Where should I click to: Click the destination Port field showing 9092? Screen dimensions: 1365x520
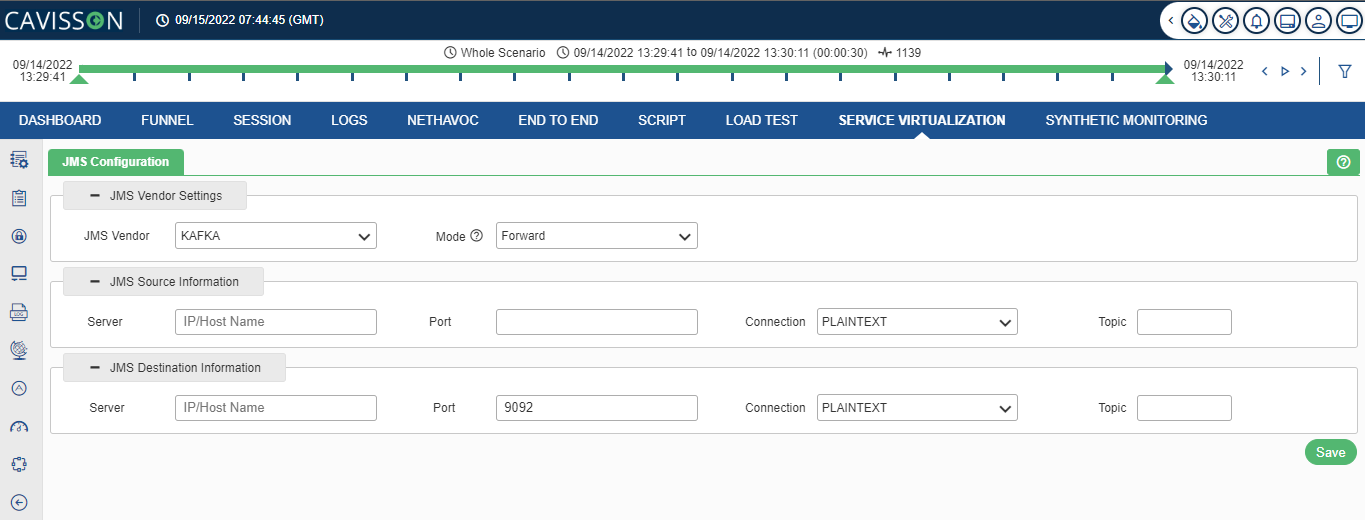(597, 408)
